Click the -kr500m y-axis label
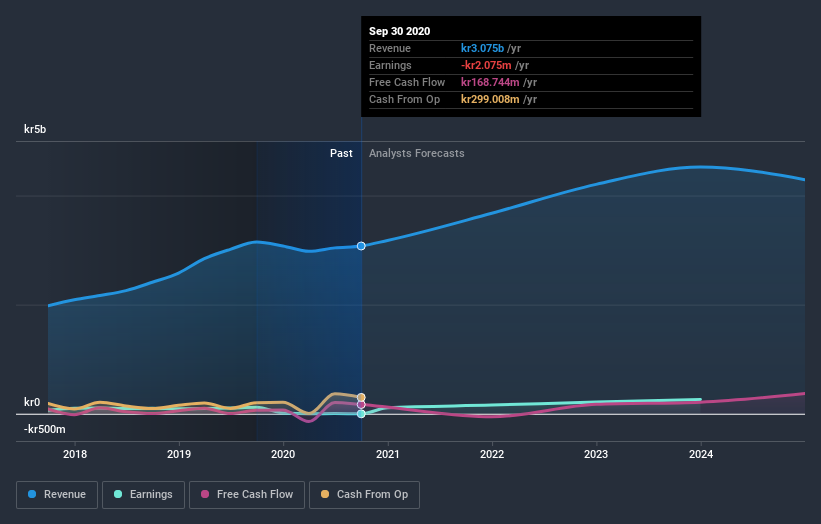The width and height of the screenshot is (821, 524). coord(45,429)
